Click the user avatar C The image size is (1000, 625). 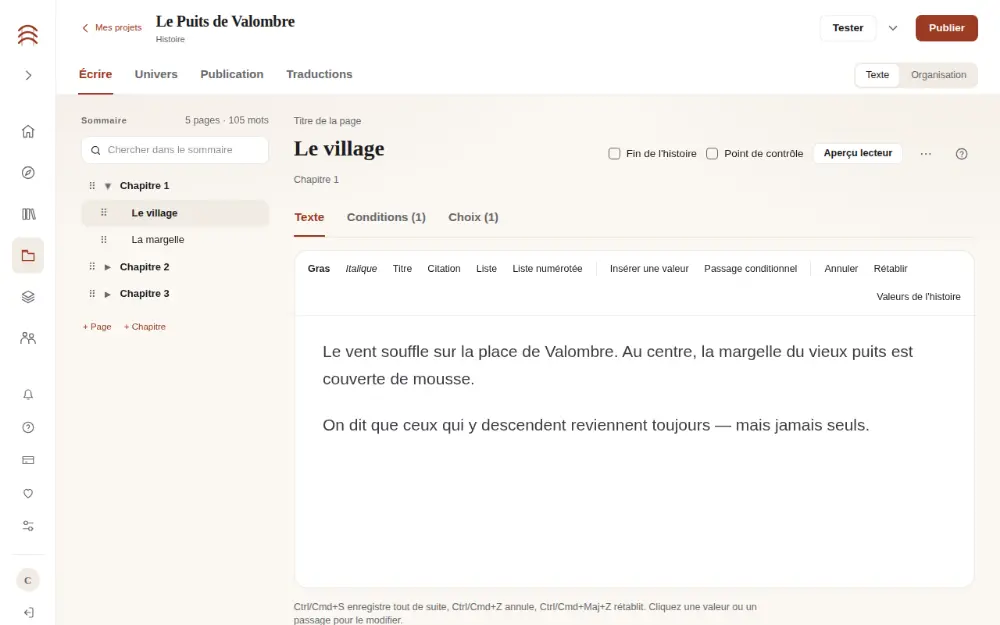pyautogui.click(x=27, y=580)
